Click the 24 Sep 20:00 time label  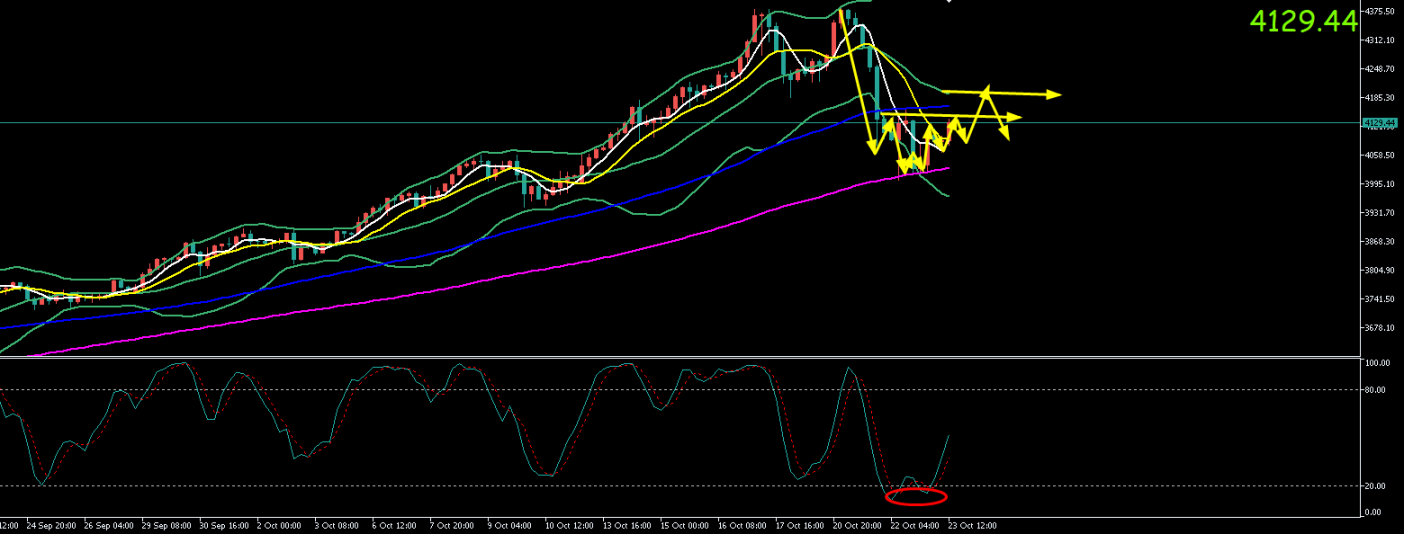click(x=50, y=525)
